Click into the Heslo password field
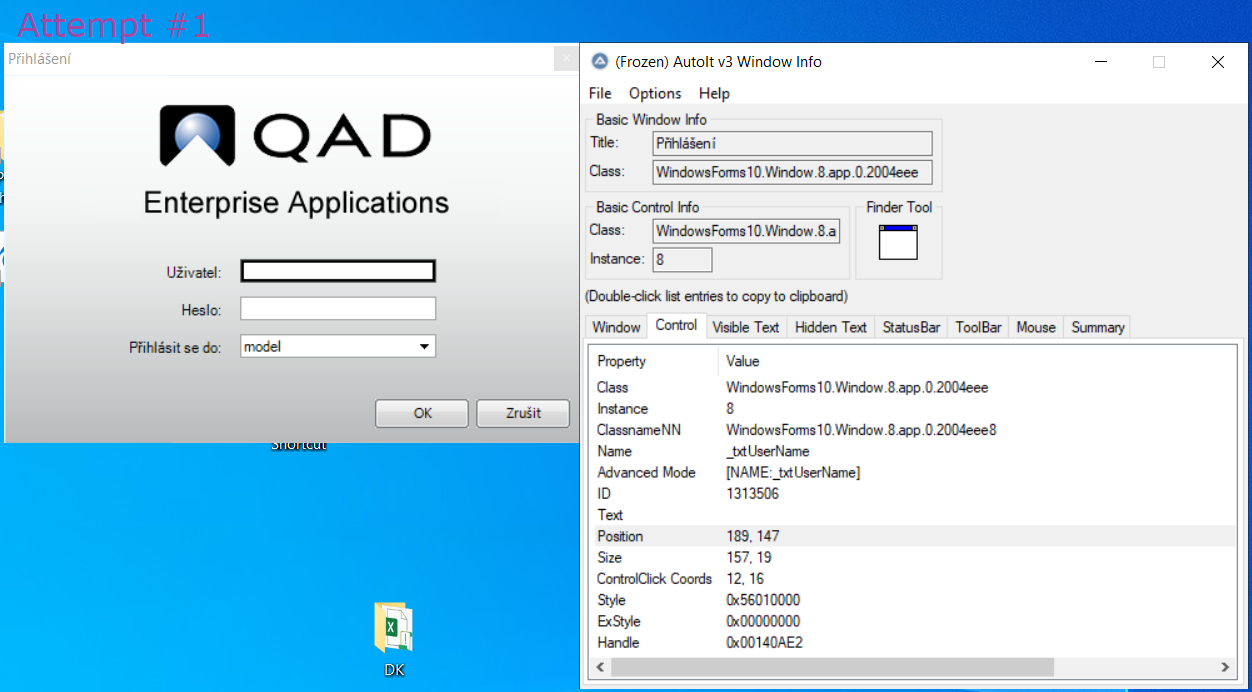The height and width of the screenshot is (692, 1252). point(338,309)
